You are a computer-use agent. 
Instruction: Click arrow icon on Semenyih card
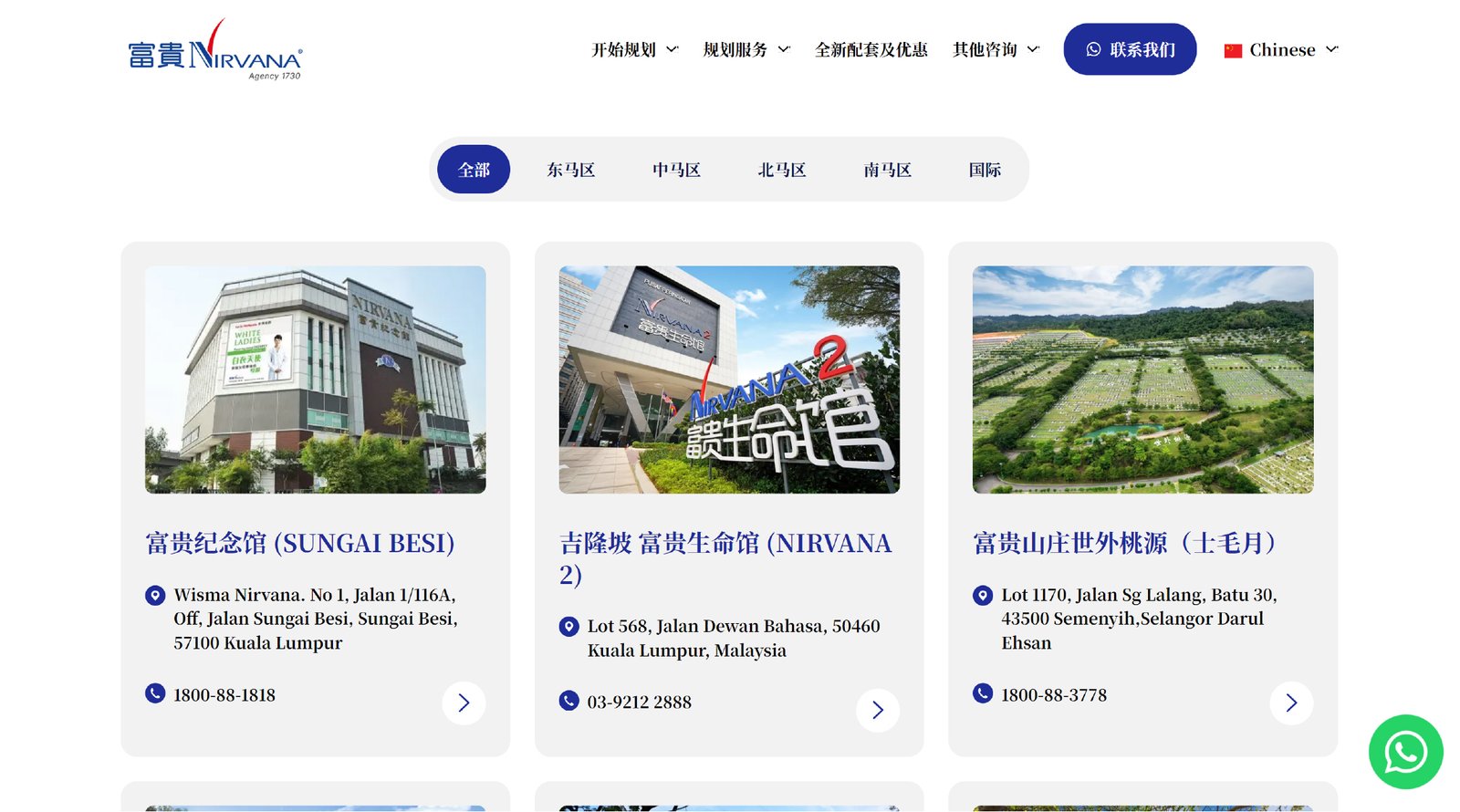[x=1291, y=703]
